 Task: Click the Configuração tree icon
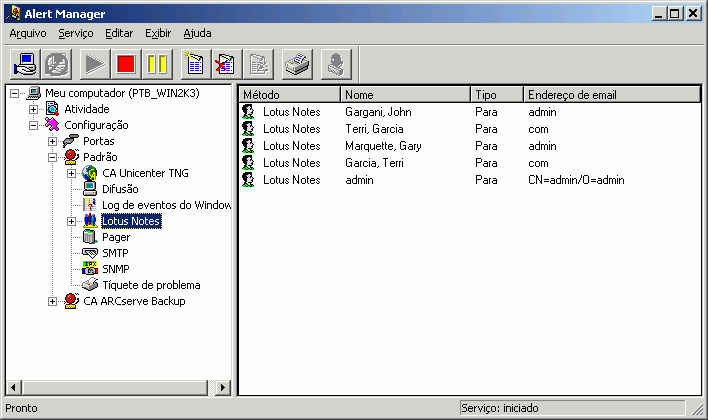click(52, 125)
